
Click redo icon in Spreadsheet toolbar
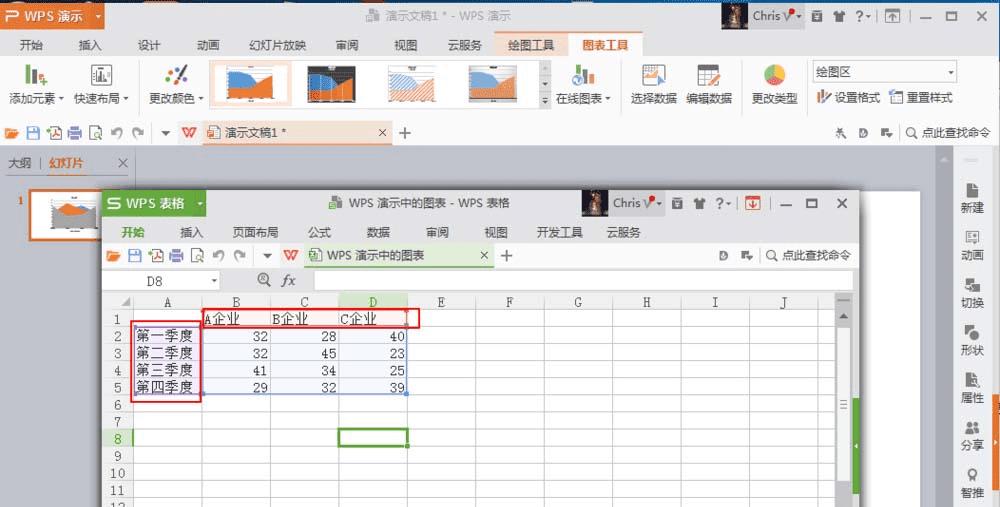click(x=240, y=256)
